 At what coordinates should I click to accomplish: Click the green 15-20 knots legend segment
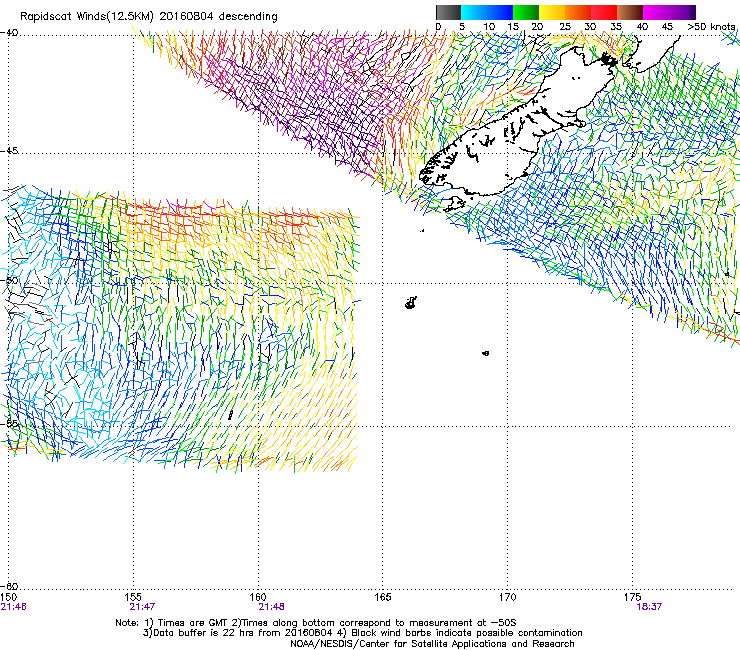pos(526,12)
